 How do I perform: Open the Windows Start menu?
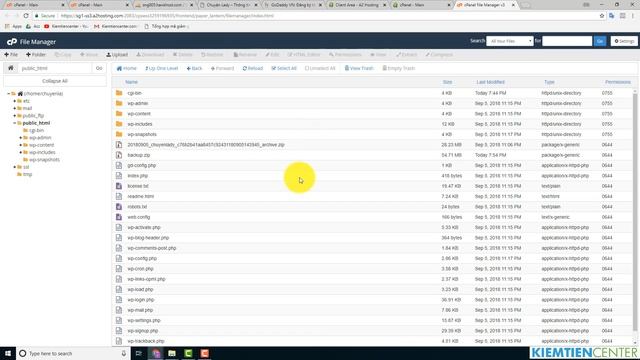[x=8, y=353]
